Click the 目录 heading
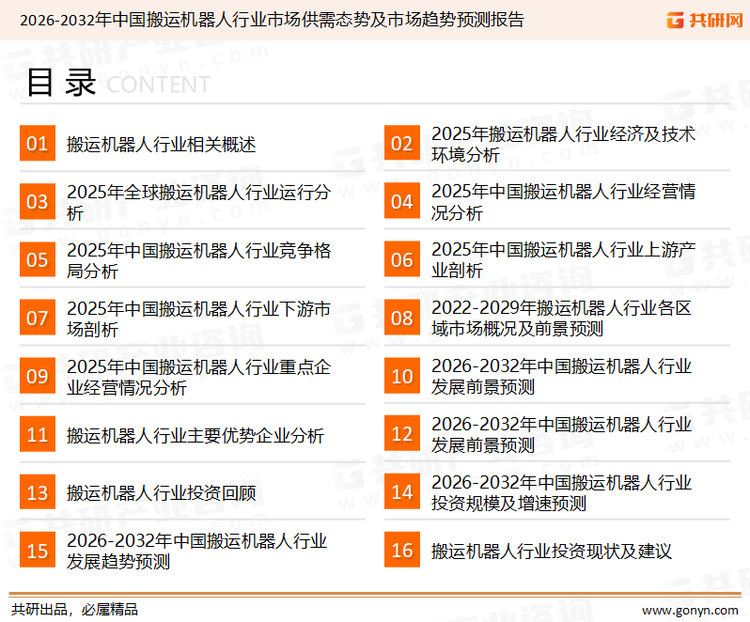This screenshot has height=622, width=750. 61,82
